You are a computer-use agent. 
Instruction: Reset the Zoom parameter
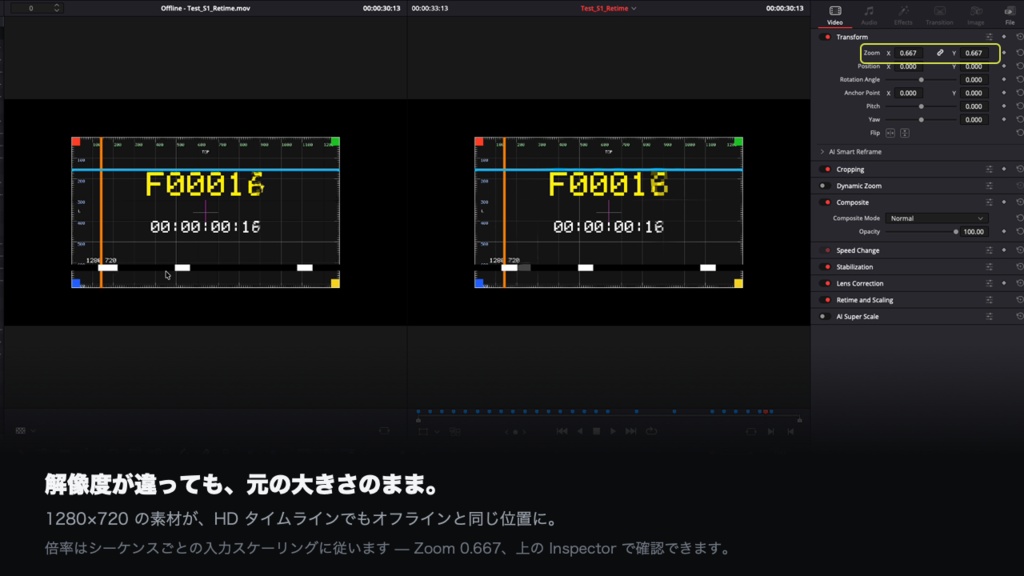click(x=1019, y=53)
